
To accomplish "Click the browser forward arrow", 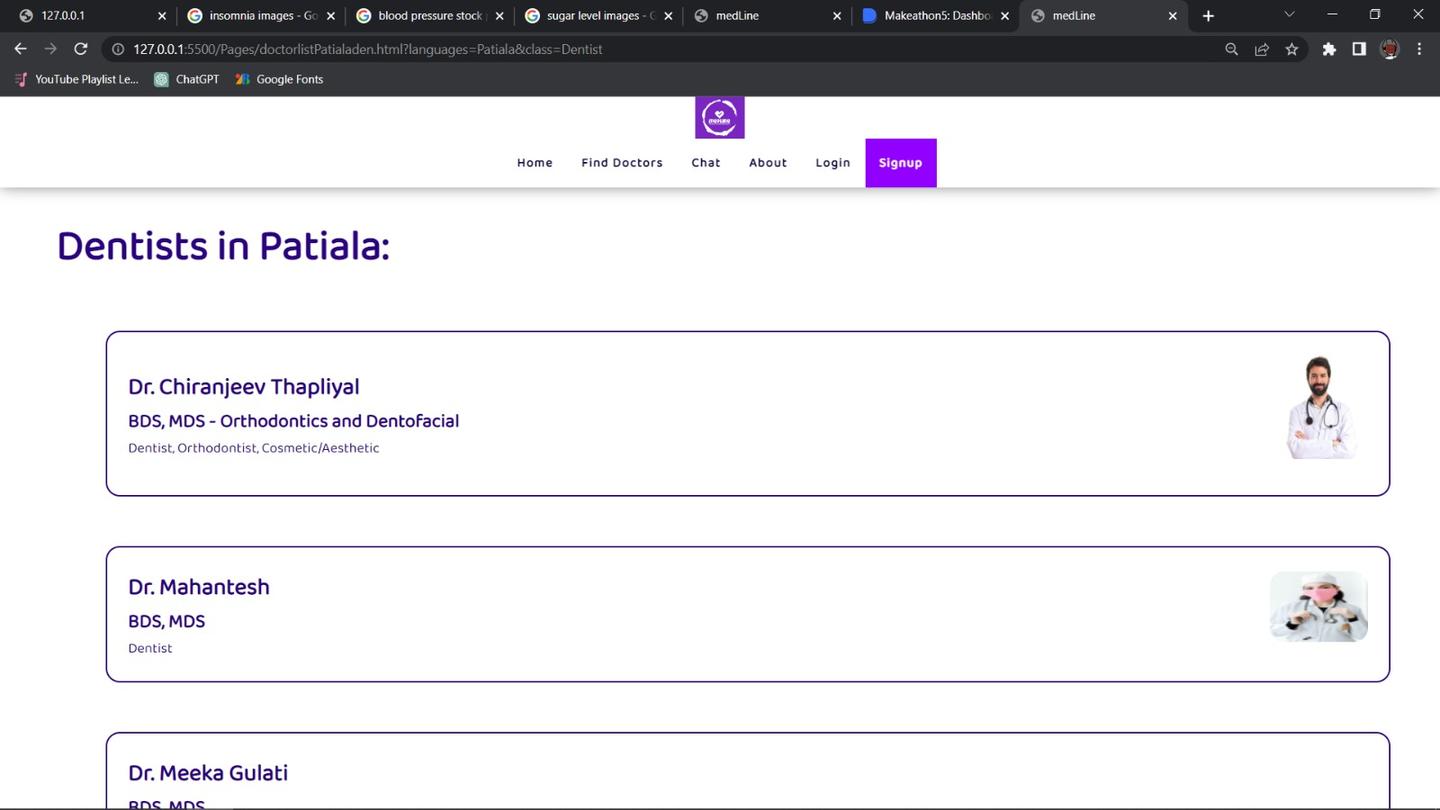I will tap(51, 49).
